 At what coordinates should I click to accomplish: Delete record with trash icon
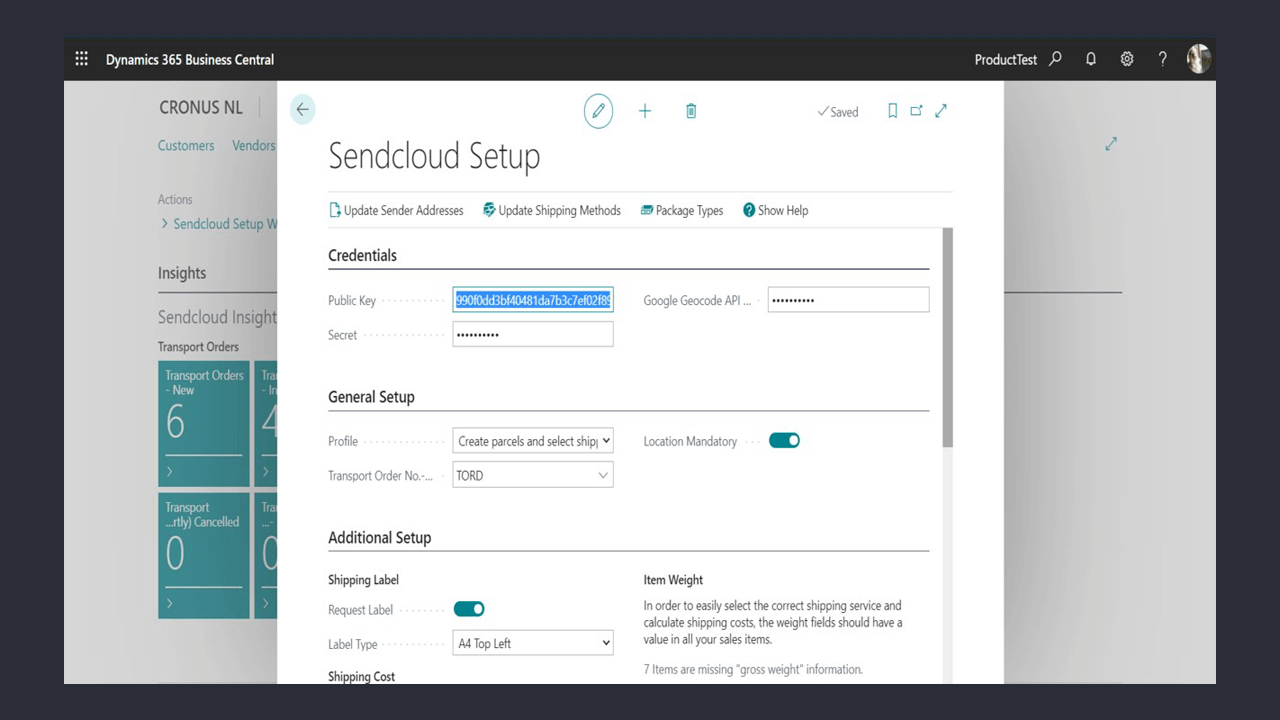[691, 111]
